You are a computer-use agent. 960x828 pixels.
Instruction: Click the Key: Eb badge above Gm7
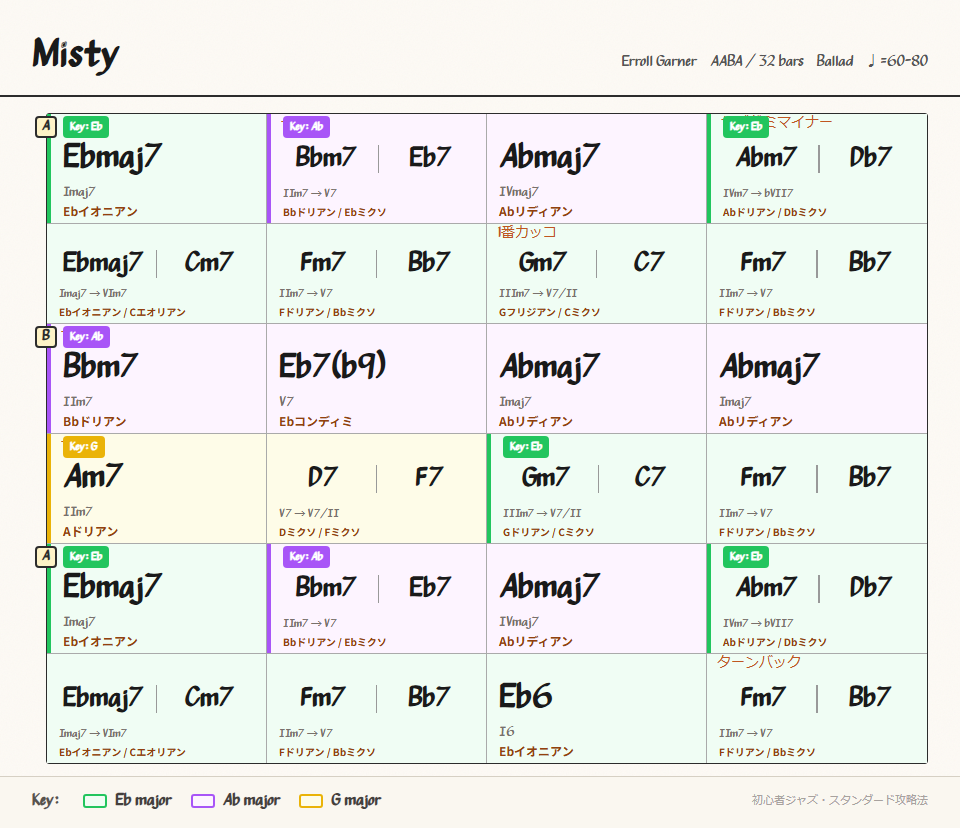pyautogui.click(x=525, y=447)
